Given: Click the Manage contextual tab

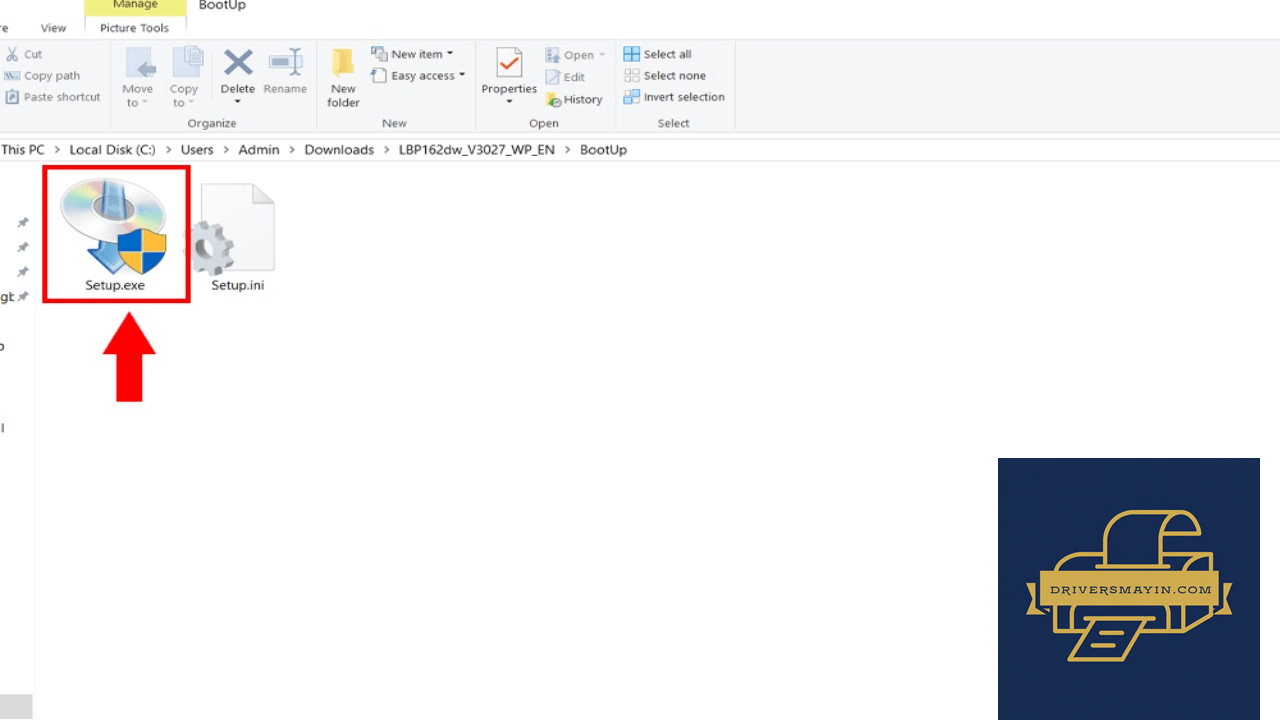Looking at the screenshot, I should [x=135, y=6].
